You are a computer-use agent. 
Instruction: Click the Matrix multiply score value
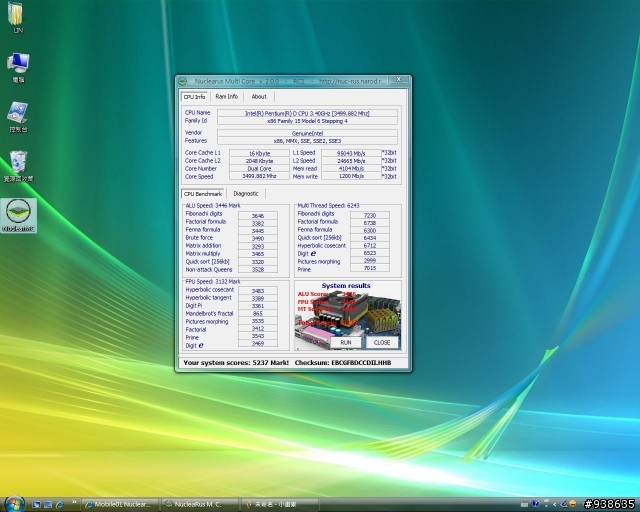tap(258, 254)
